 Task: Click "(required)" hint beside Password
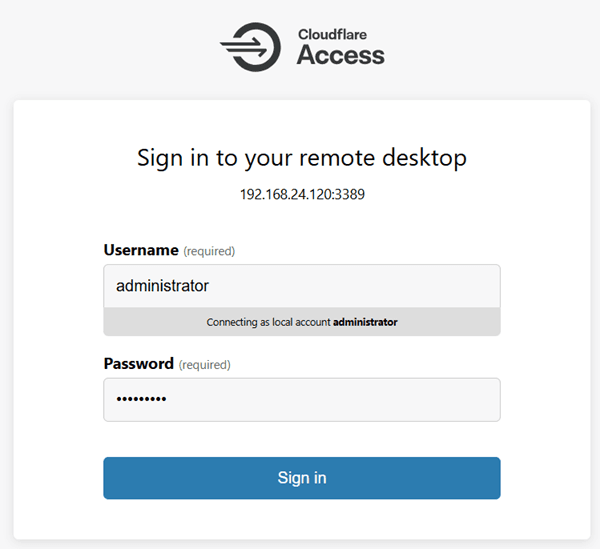(x=204, y=365)
